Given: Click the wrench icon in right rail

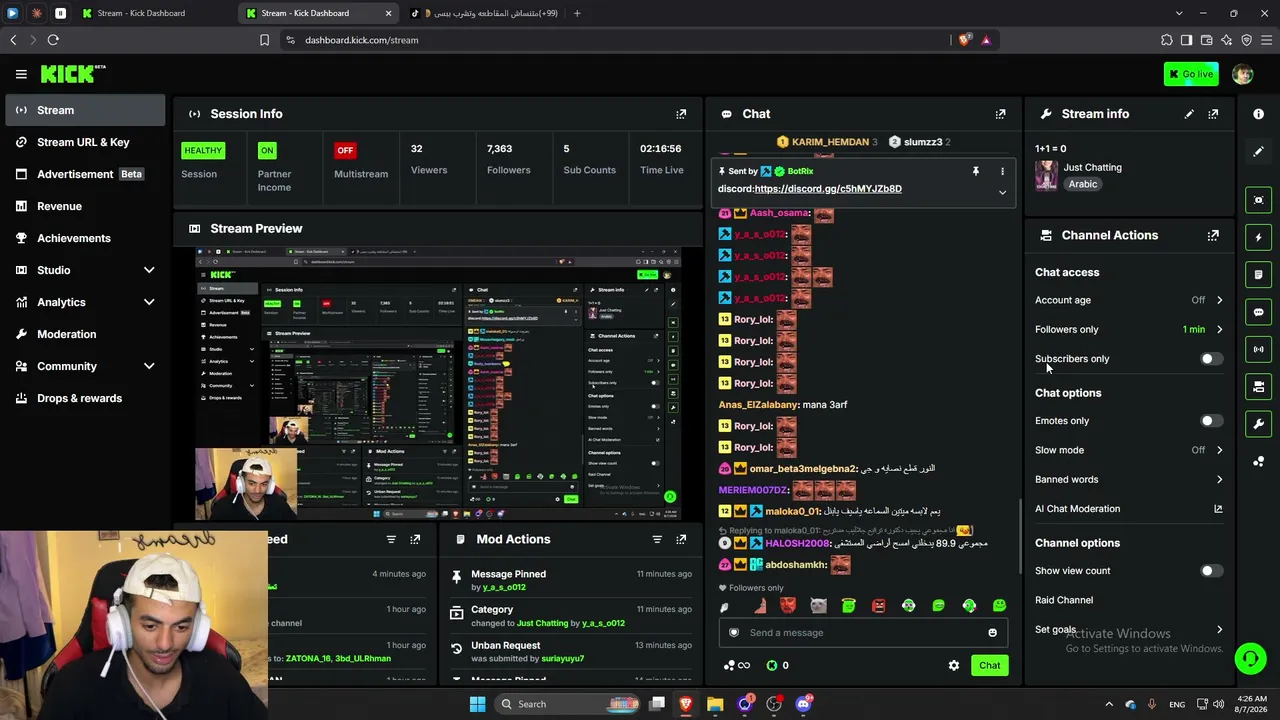Looking at the screenshot, I should (x=1259, y=424).
